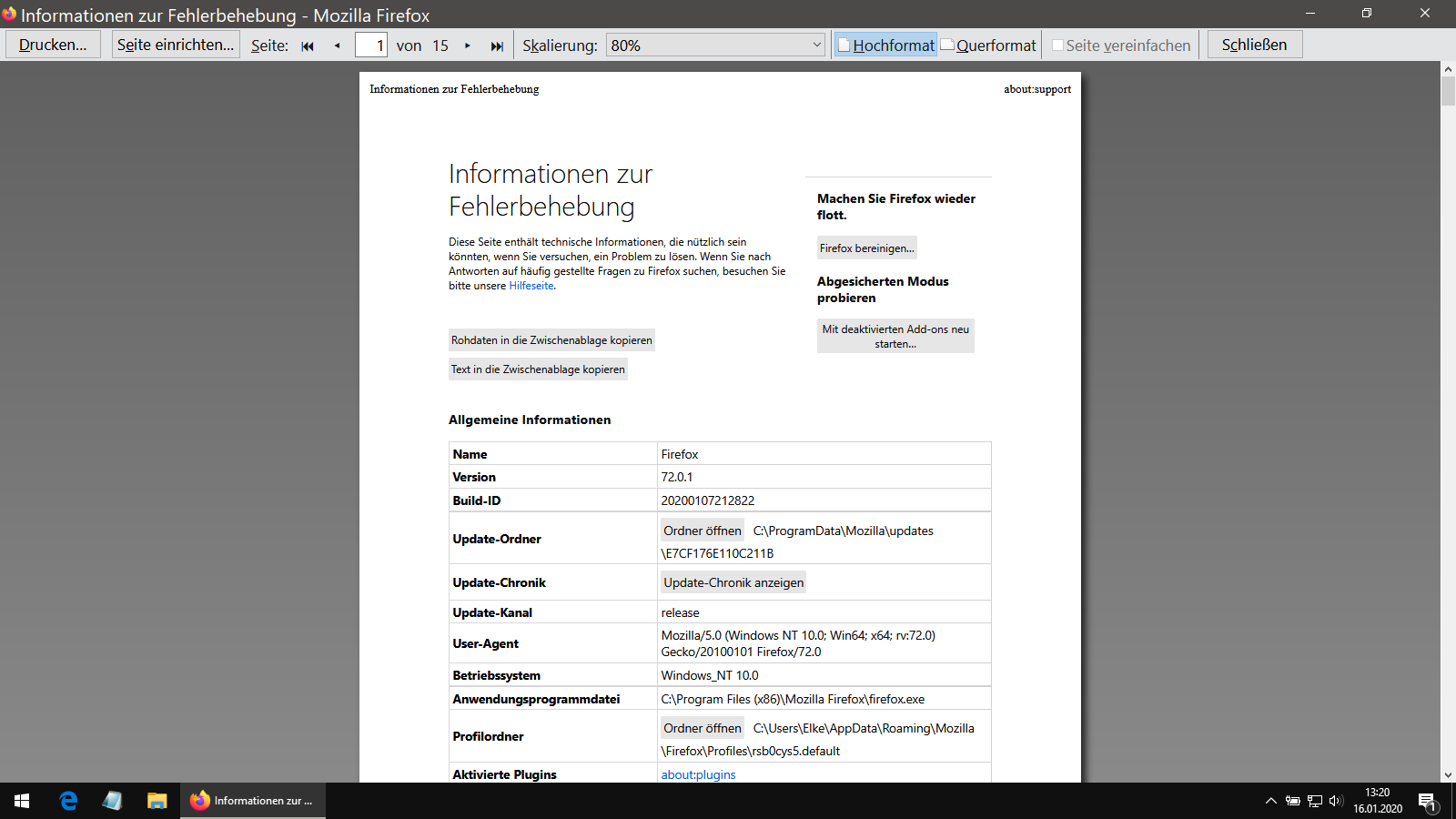1456x819 pixels.
Task: Jump to the last preview page
Action: click(497, 45)
